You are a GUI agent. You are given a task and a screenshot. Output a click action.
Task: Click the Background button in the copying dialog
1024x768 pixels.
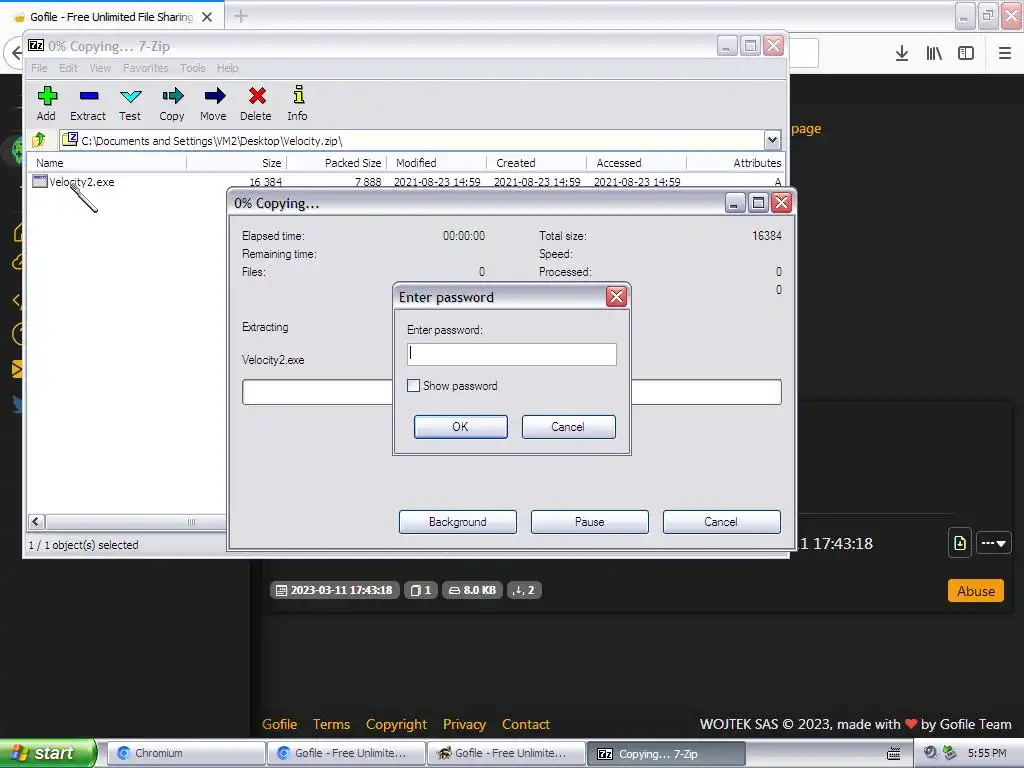click(x=458, y=522)
